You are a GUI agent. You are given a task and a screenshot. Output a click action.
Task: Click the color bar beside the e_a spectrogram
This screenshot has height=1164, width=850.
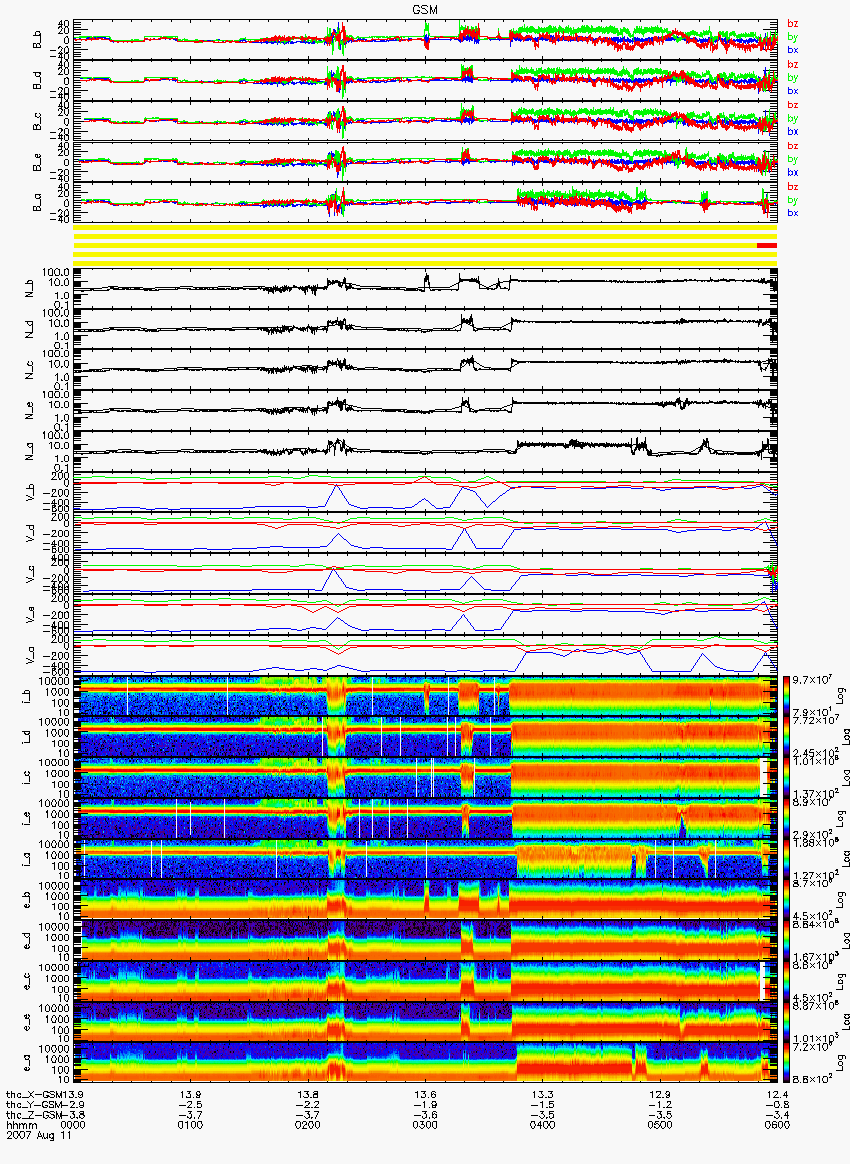786,1063
